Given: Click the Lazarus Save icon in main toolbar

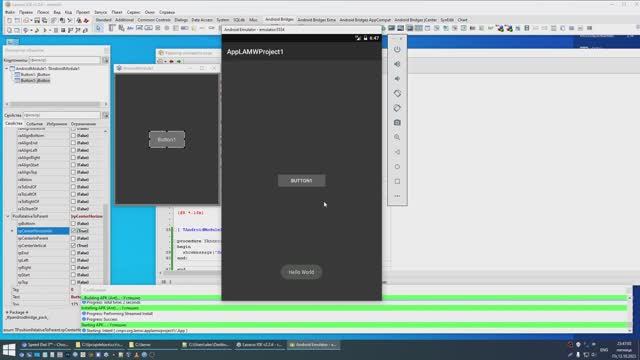Looking at the screenshot, I should click(37, 20).
